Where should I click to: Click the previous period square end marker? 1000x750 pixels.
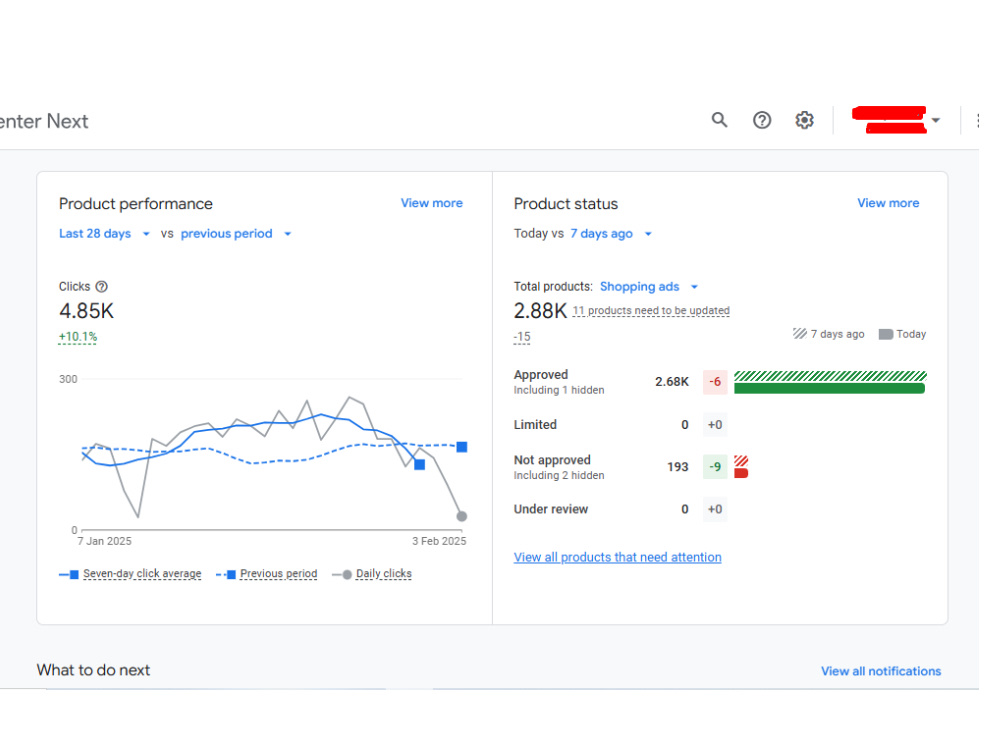tap(462, 447)
